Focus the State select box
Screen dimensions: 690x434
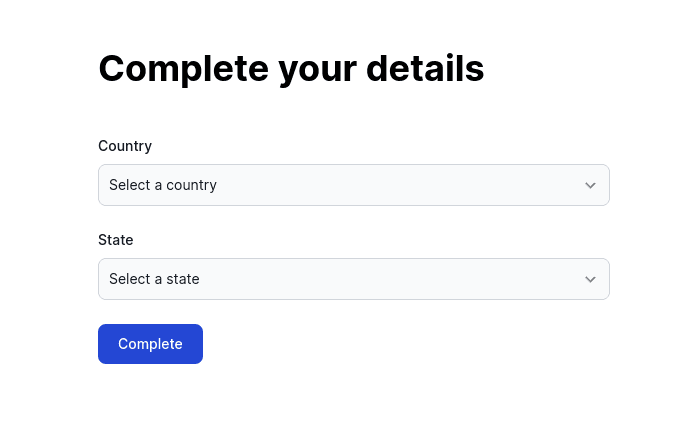353,279
